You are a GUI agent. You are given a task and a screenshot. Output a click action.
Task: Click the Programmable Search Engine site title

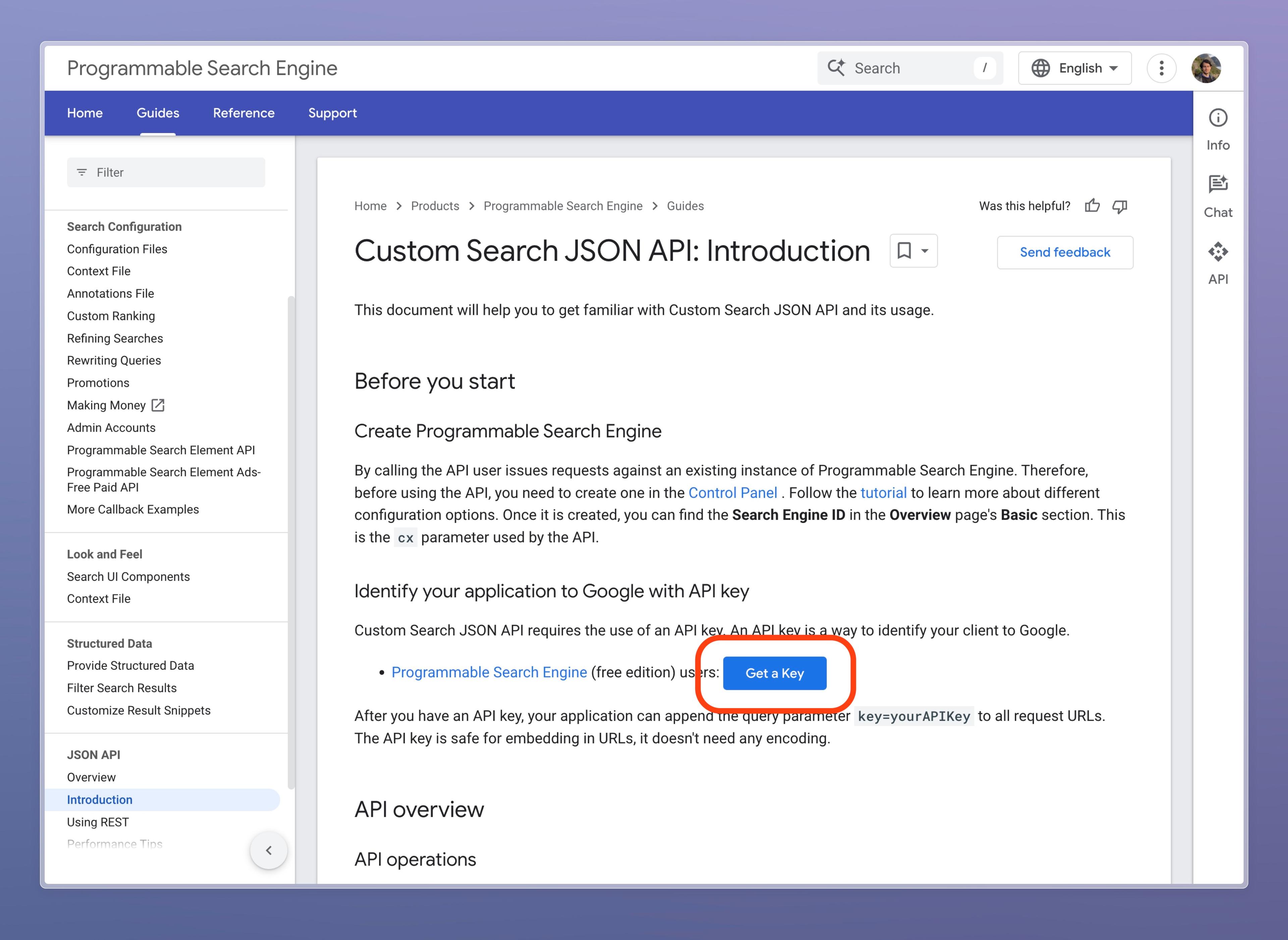click(x=202, y=68)
